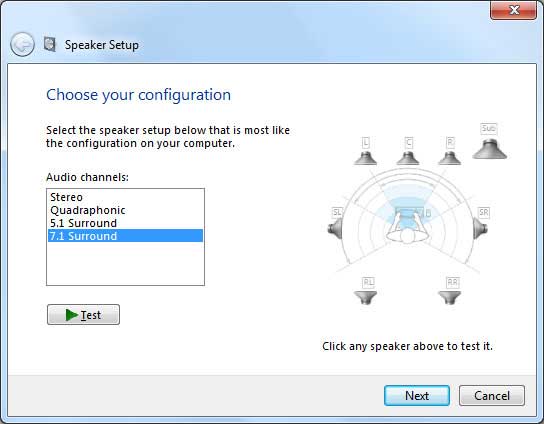Go back with the round arrow button
544x424 pixels.
(x=23, y=45)
